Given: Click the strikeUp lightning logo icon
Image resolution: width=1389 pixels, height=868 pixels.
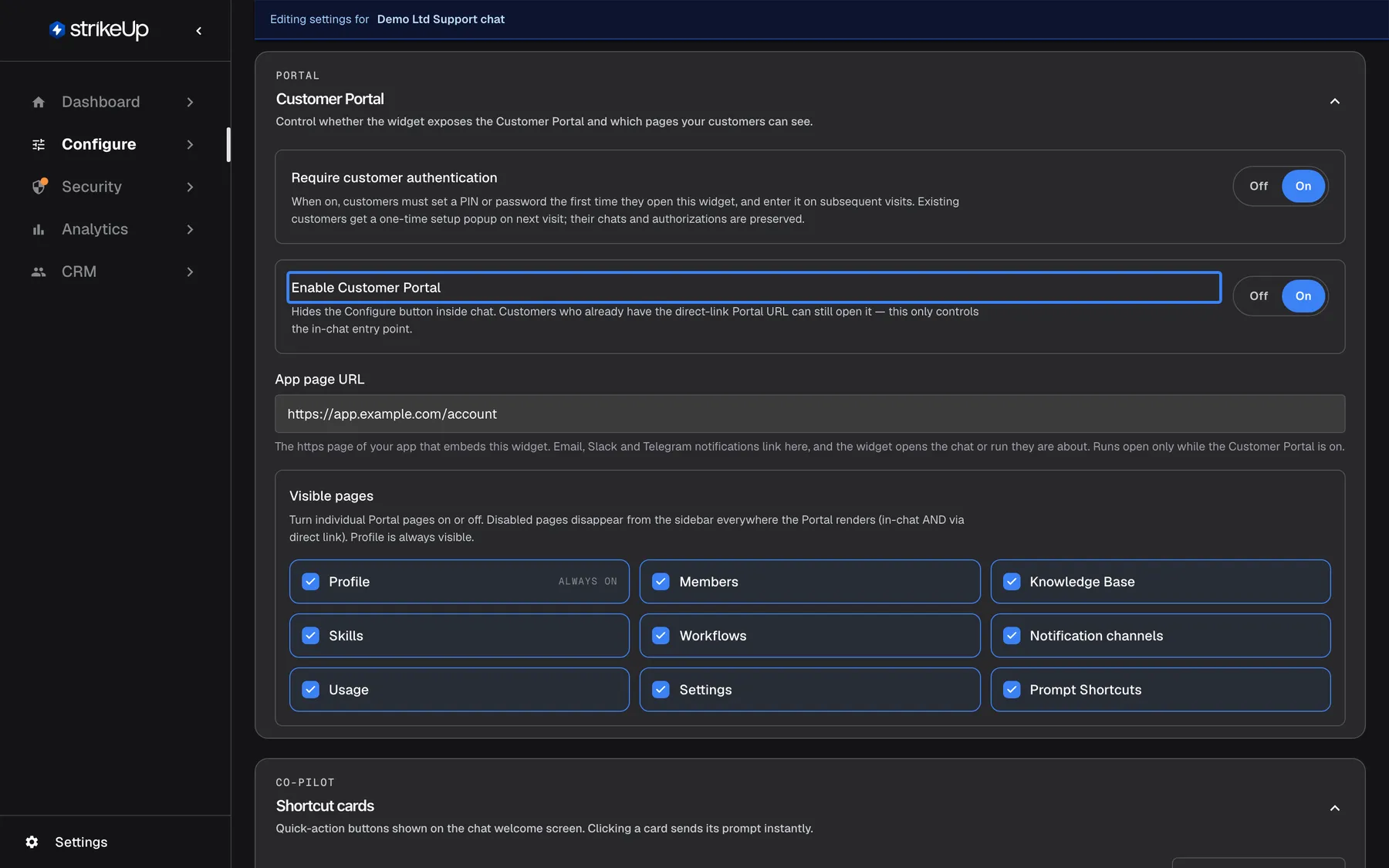Looking at the screenshot, I should pyautogui.click(x=57, y=29).
